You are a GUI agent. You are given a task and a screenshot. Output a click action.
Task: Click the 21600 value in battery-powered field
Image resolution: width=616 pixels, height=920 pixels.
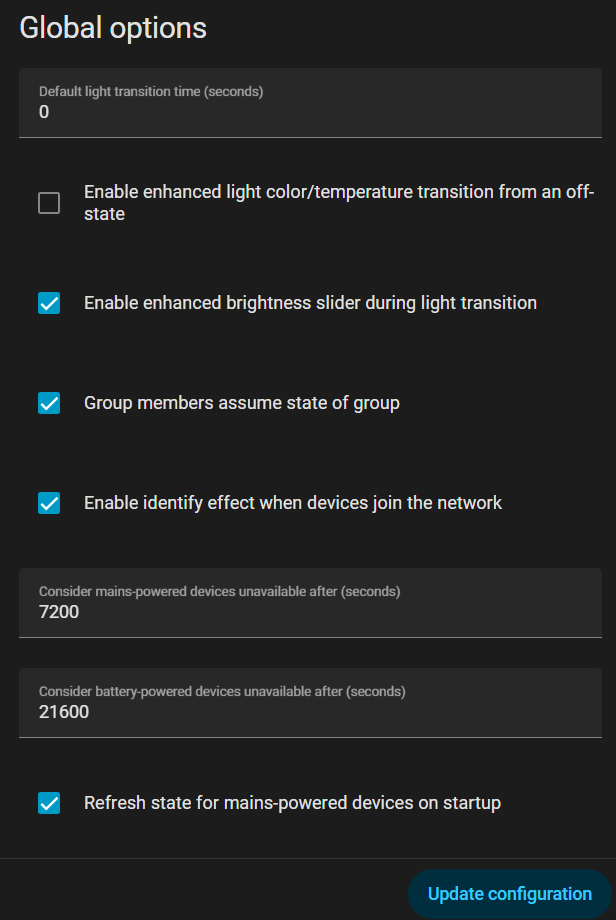pos(64,713)
